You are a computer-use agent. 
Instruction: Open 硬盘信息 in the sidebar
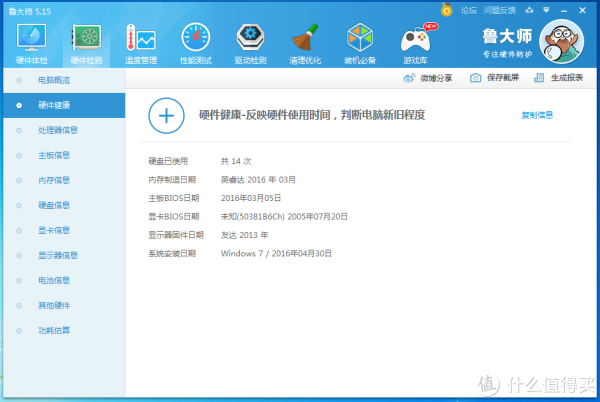[64, 205]
